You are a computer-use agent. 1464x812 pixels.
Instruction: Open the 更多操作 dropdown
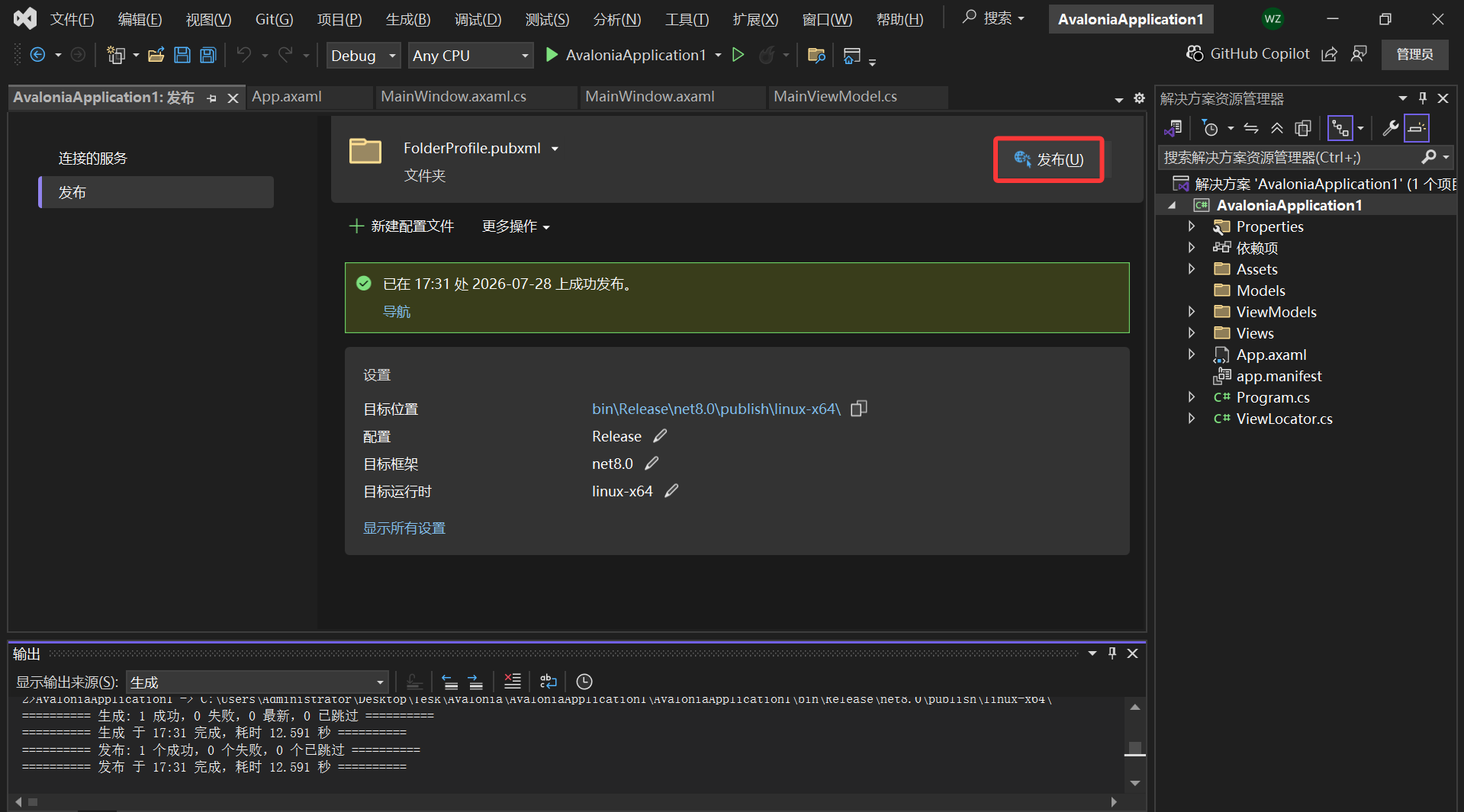tap(516, 226)
